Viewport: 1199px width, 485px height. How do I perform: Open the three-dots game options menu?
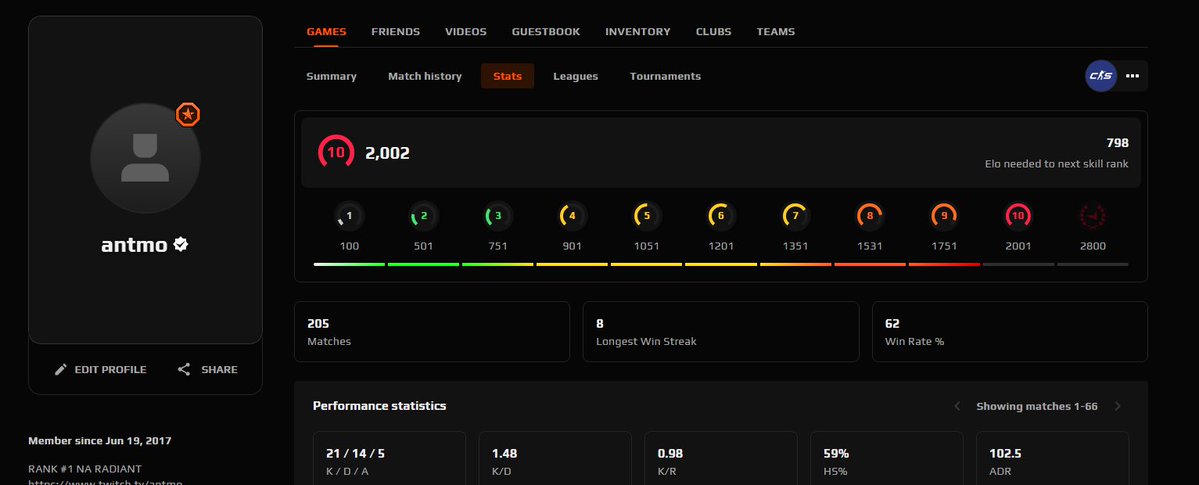pyautogui.click(x=1132, y=76)
